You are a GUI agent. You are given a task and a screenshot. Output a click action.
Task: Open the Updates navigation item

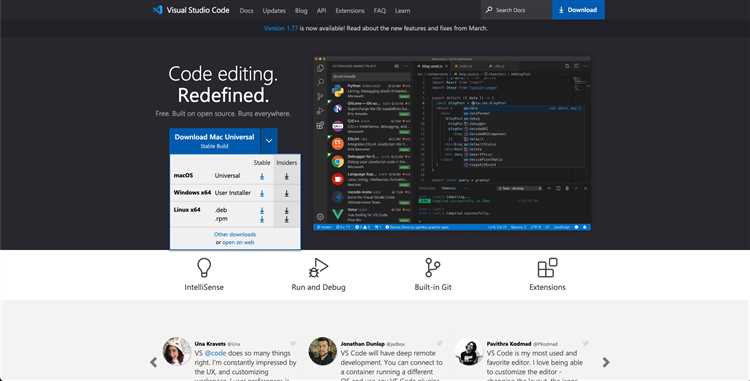coord(274,11)
